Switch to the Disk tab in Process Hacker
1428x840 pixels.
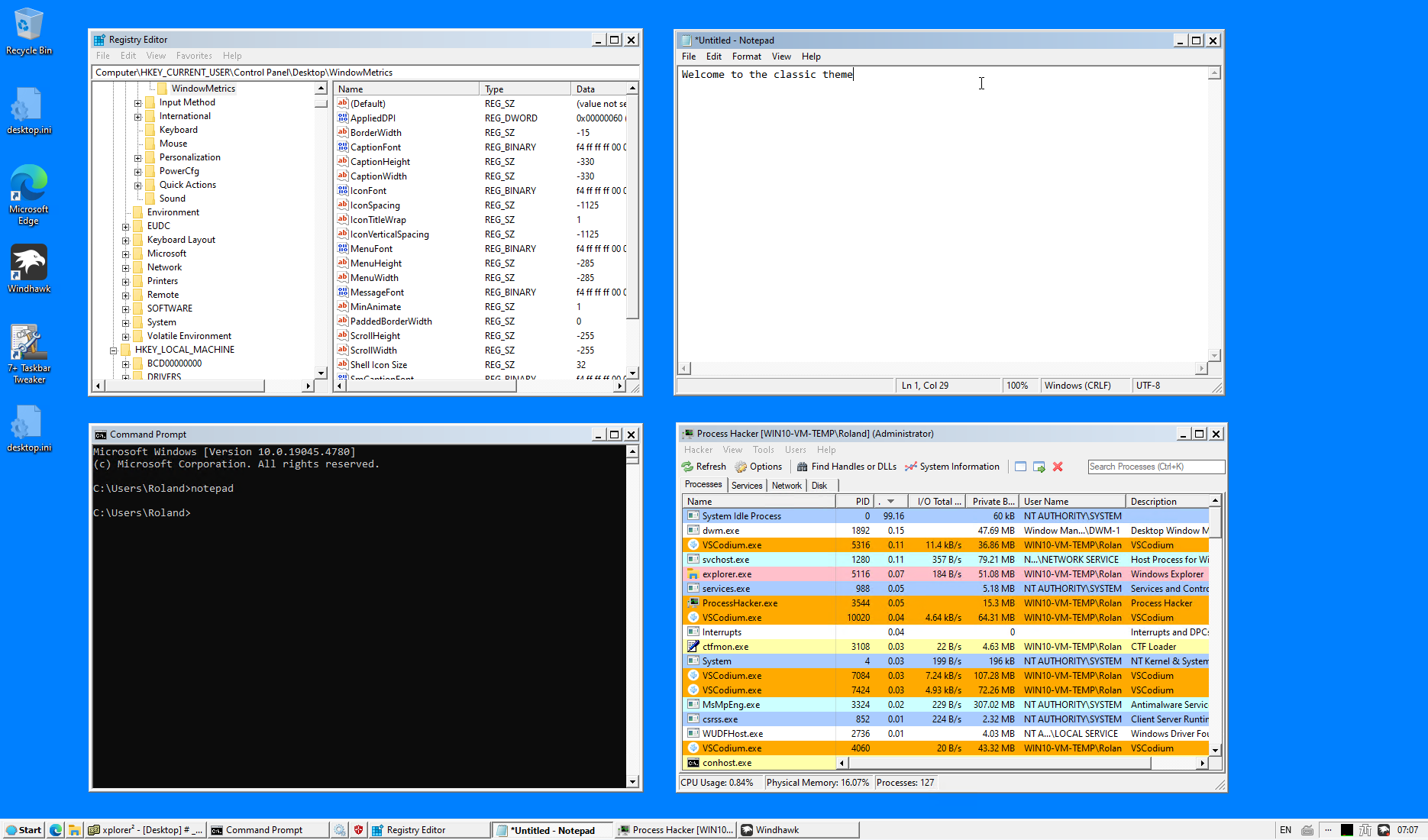click(820, 485)
